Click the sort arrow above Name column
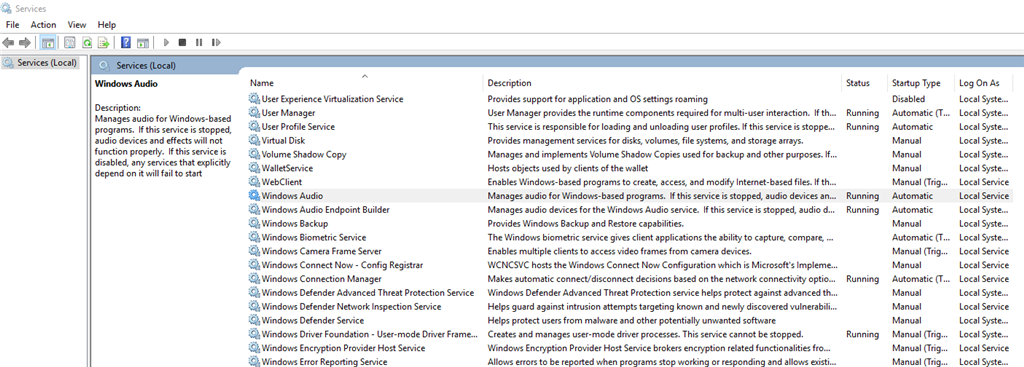This screenshot has width=1024, height=367. coord(365,76)
